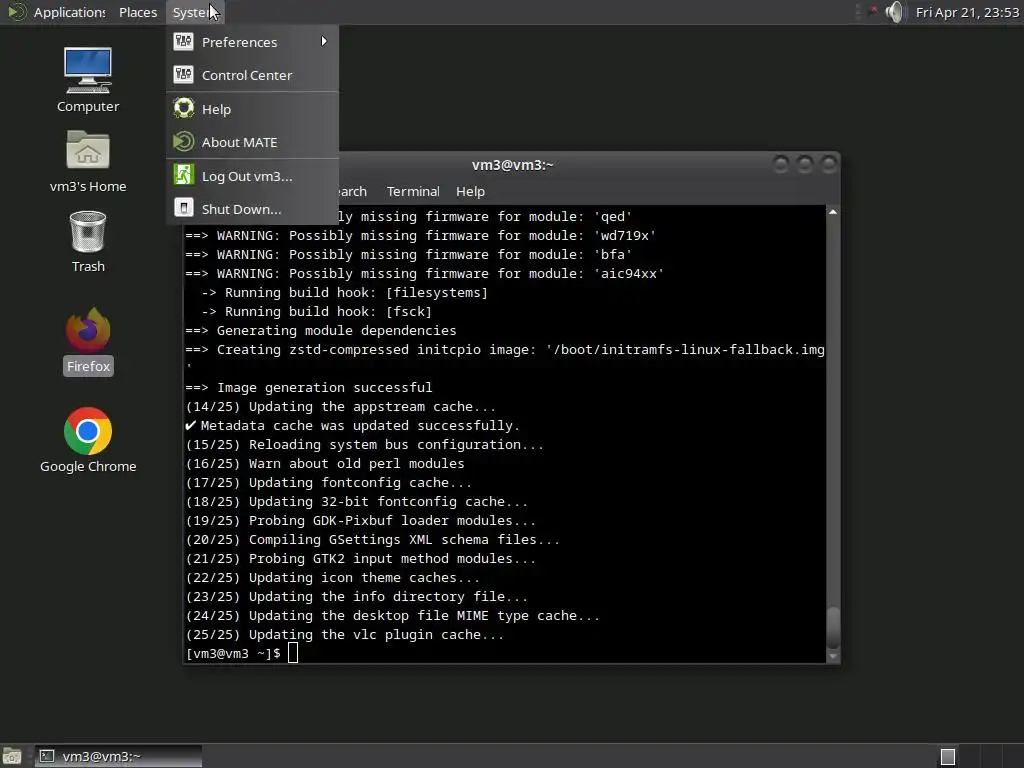Open the Applications menu

point(69,12)
